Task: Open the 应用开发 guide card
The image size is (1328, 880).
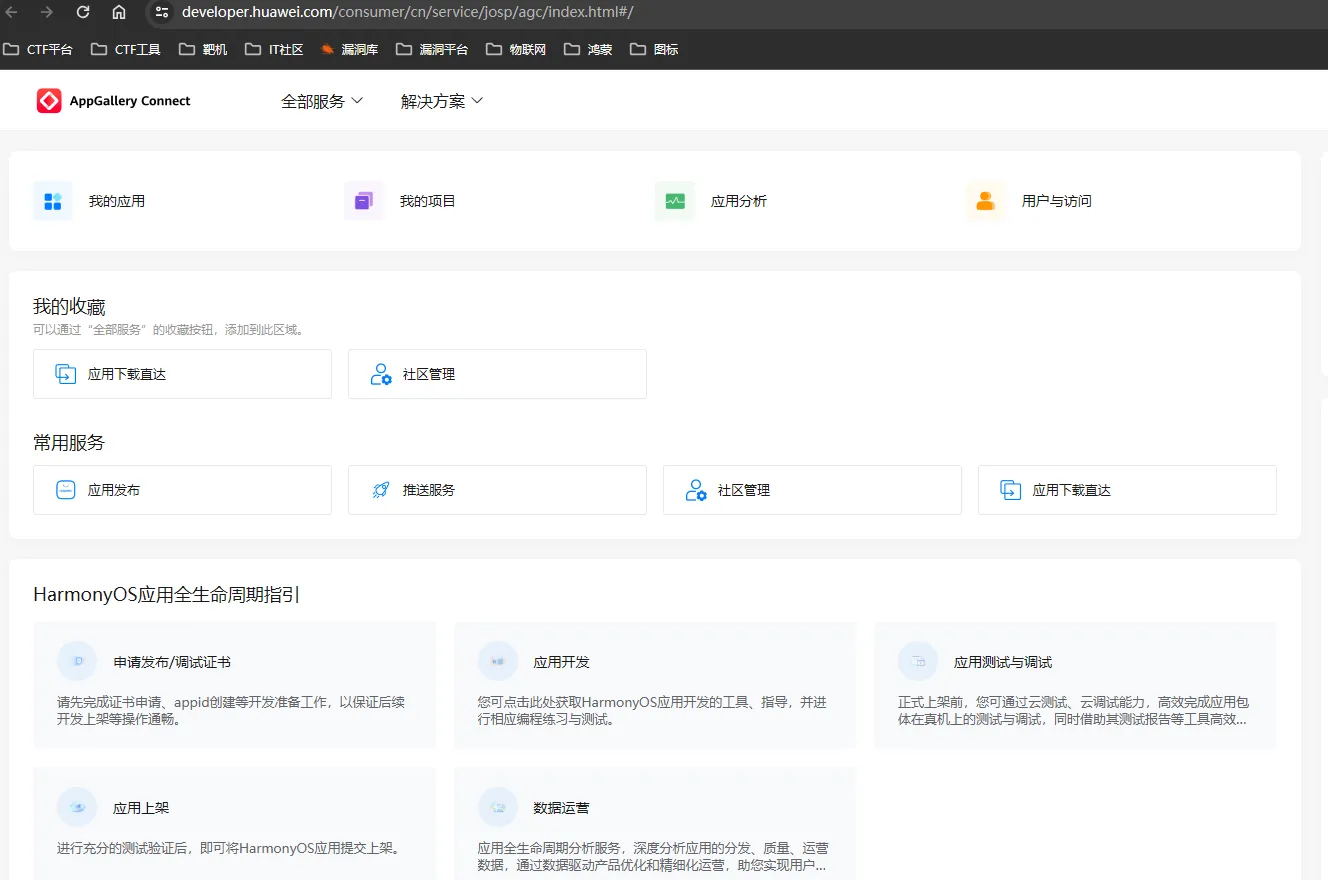Action: tap(655, 685)
